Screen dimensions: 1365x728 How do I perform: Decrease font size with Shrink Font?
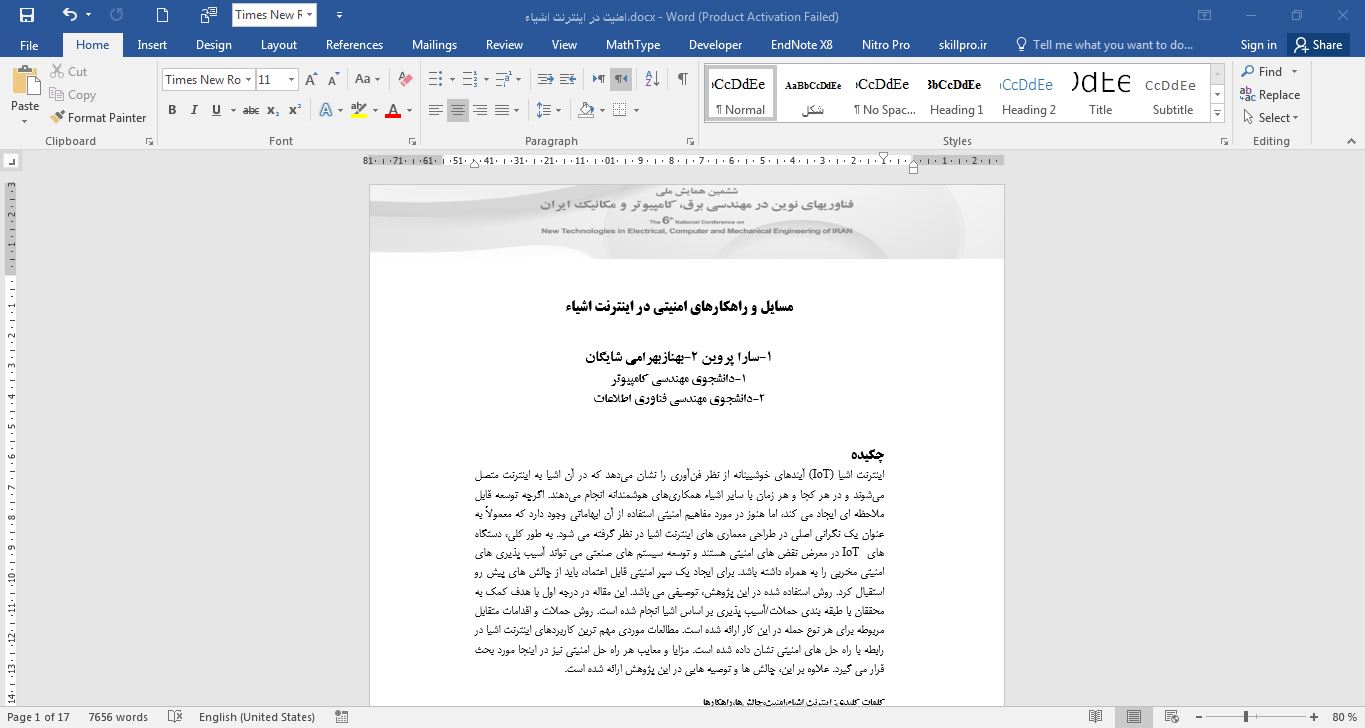coord(333,79)
